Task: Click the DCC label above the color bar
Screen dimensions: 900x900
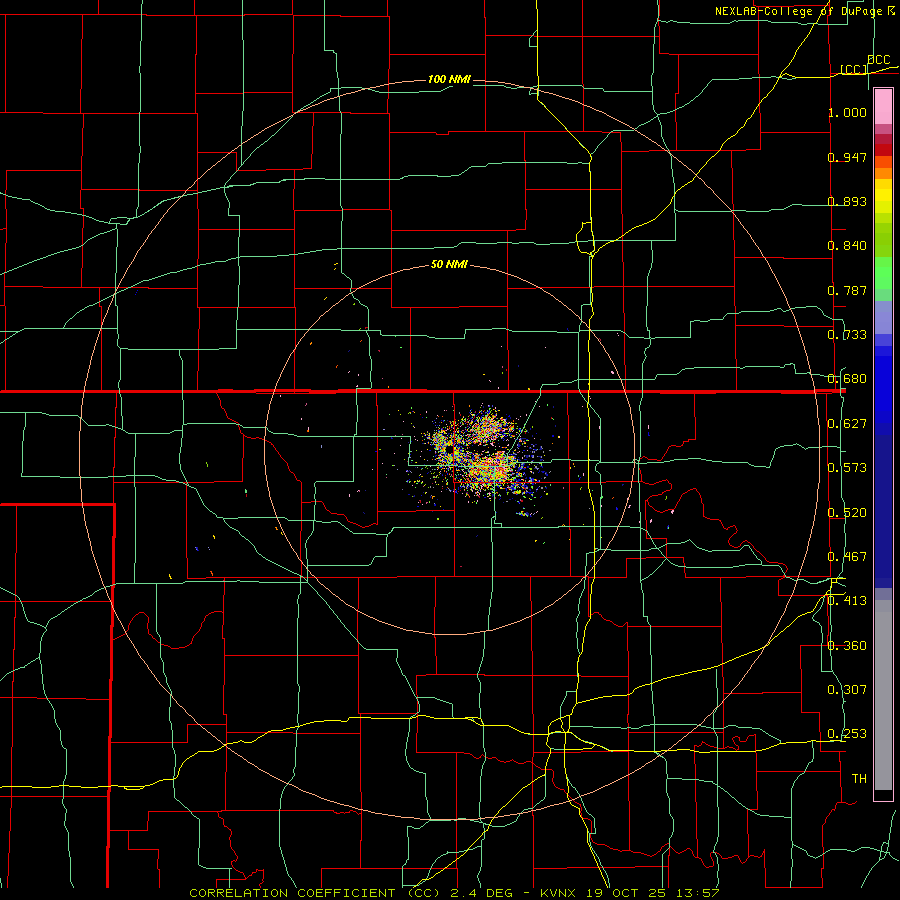Action: point(878,60)
